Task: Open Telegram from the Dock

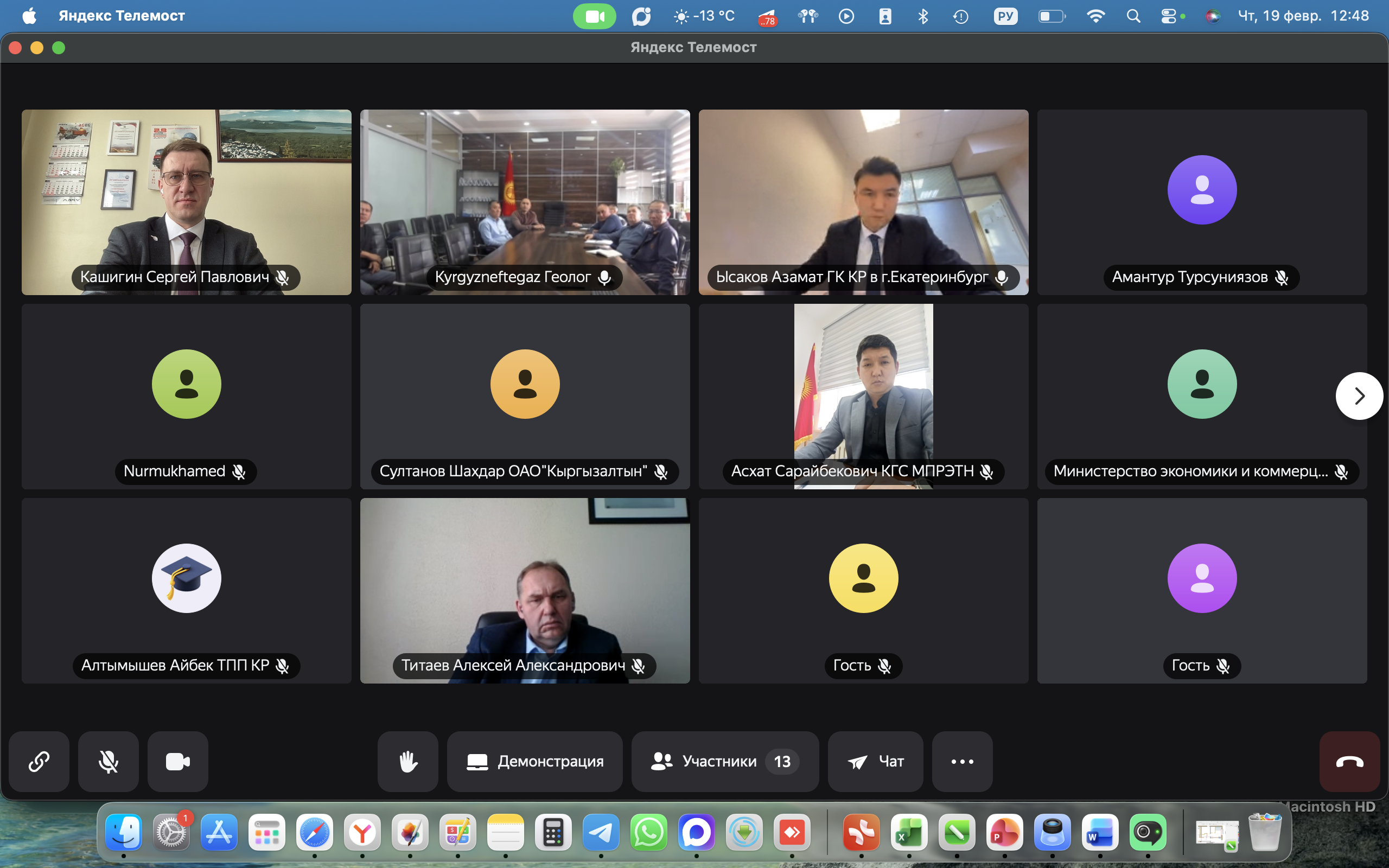Action: [601, 832]
